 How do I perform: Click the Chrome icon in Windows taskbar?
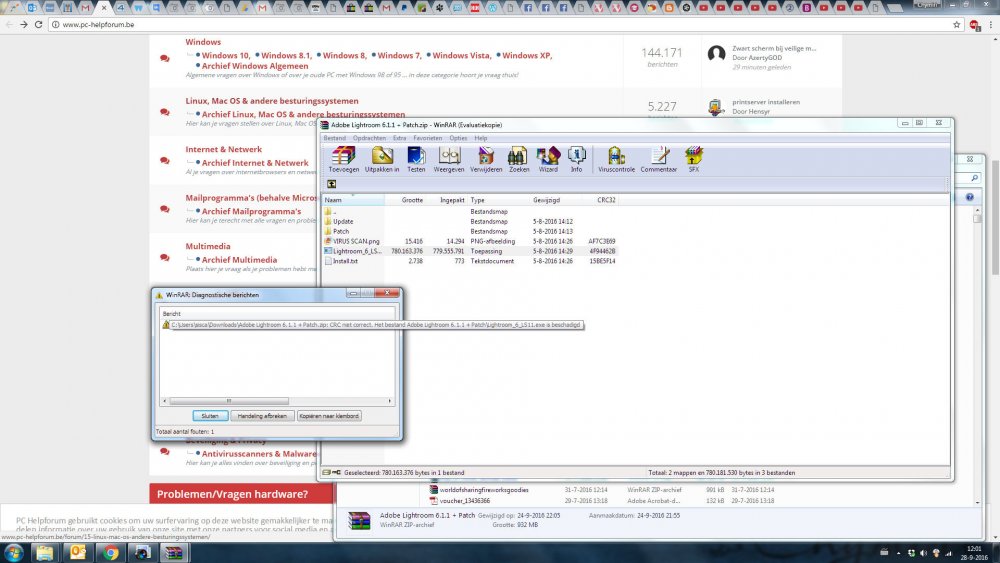point(110,552)
